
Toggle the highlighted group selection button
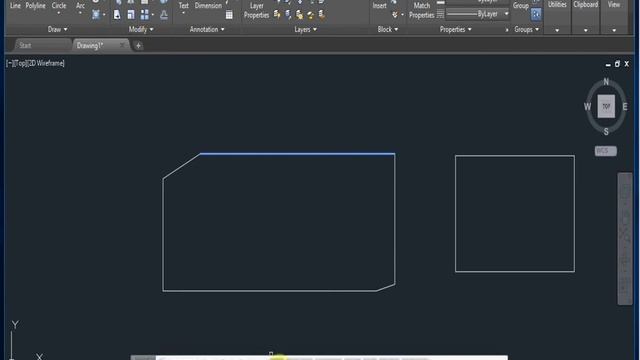(x=536, y=14)
